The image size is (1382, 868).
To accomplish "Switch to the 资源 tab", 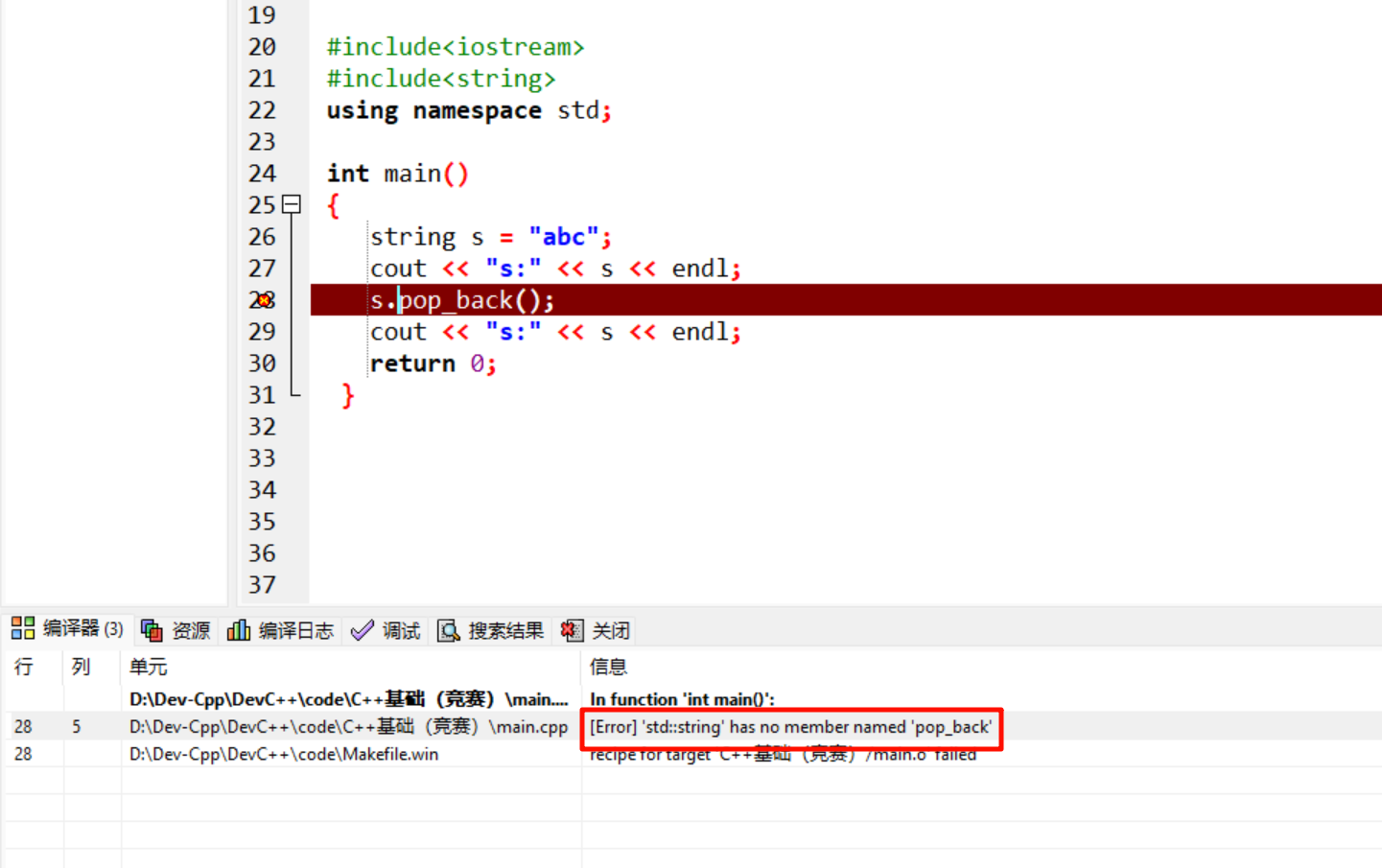I will 176,630.
